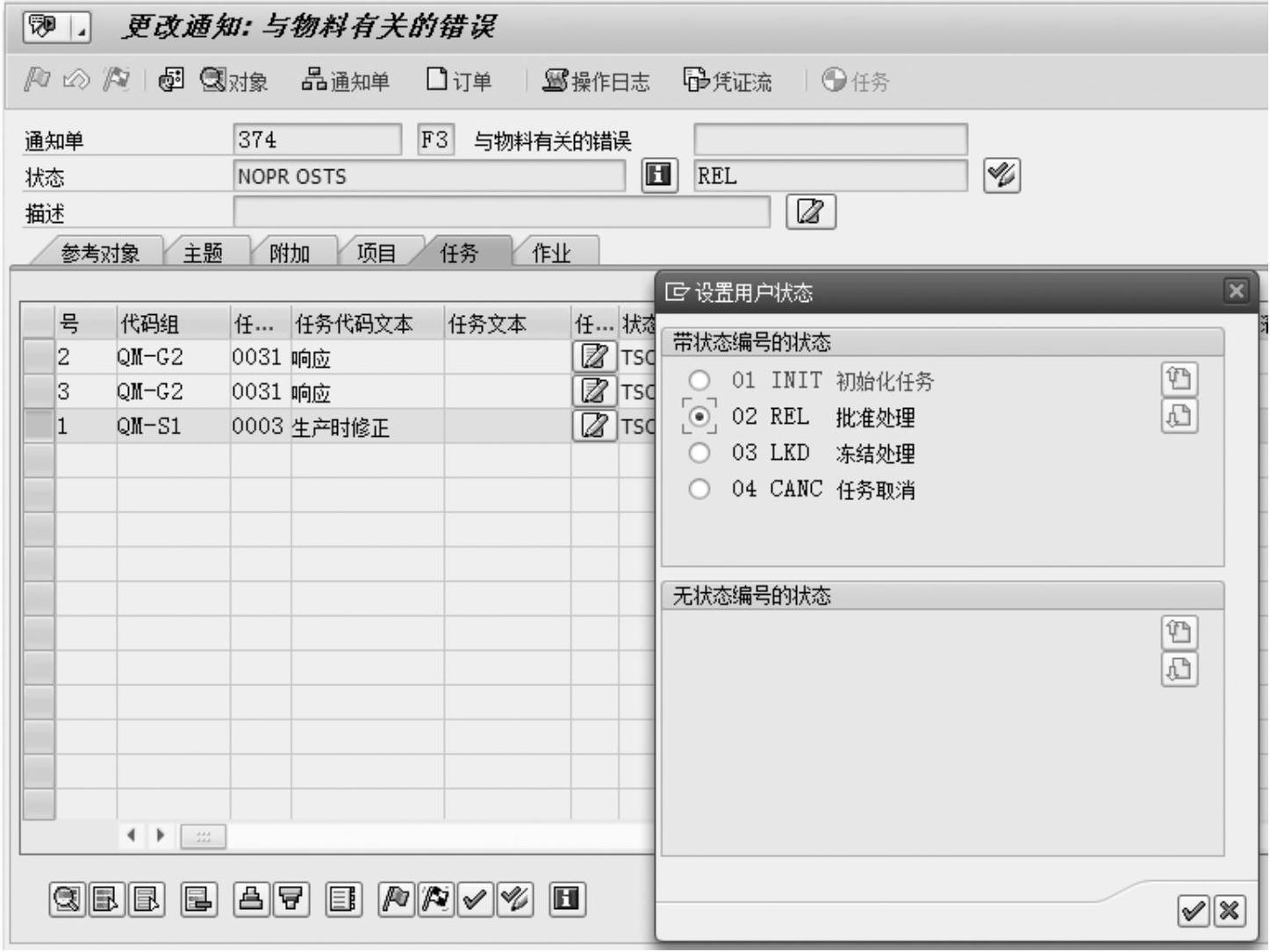This screenshot has width=1270, height=952.
Task: Confirm the user status dialog with the checkmark
Action: [1194, 912]
